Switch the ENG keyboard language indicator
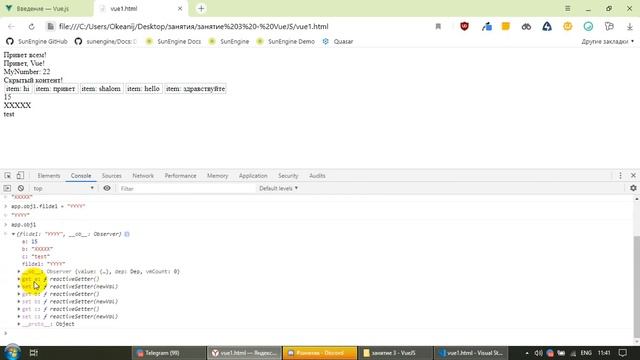The image size is (640, 360). pyautogui.click(x=586, y=353)
